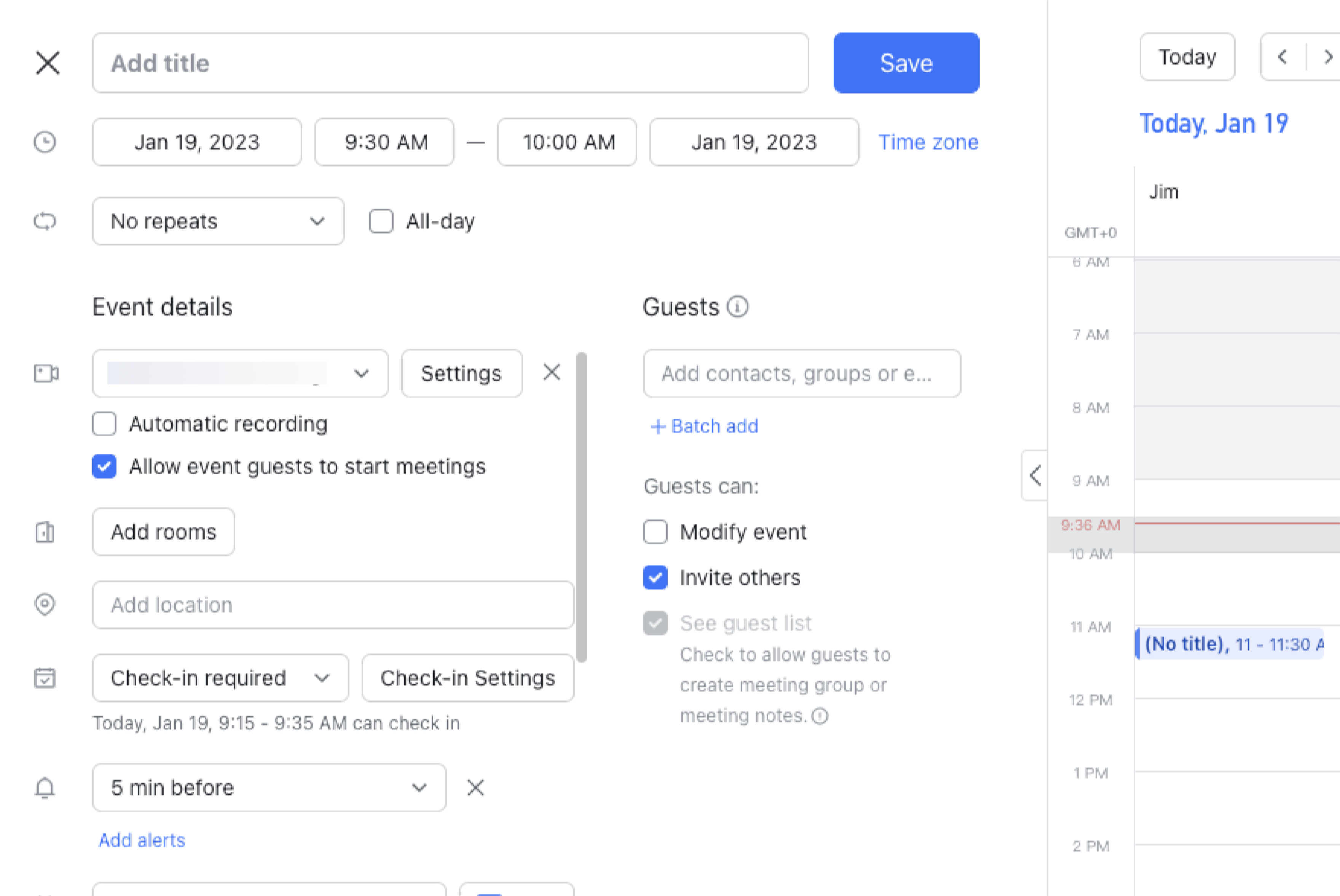Click the plus icon next to Batch add
The height and width of the screenshot is (896, 1340).
[x=657, y=426]
